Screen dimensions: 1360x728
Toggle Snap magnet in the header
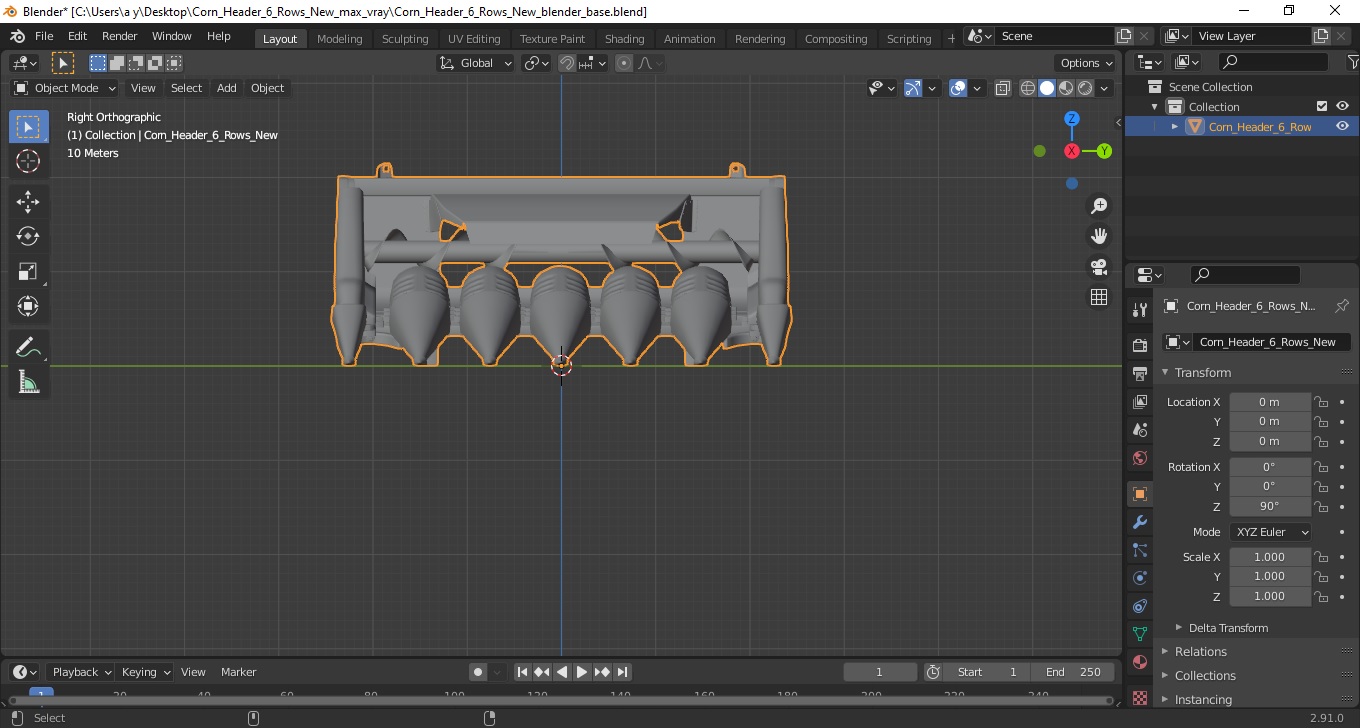567,63
